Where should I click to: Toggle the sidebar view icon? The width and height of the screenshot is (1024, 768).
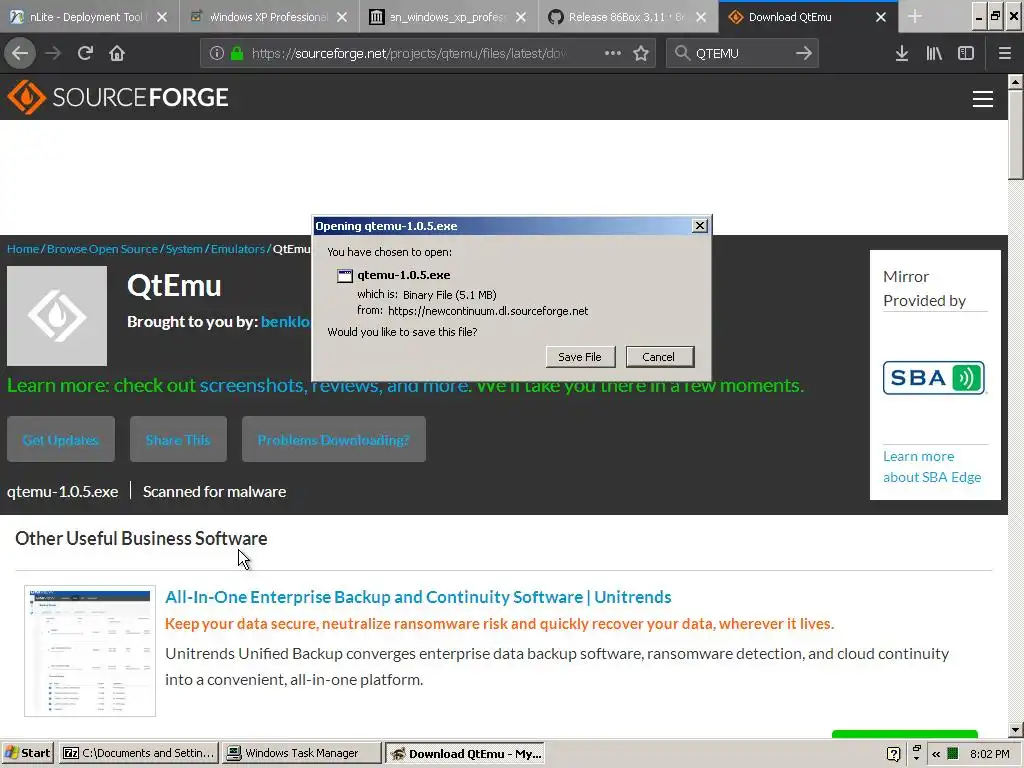click(x=966, y=53)
